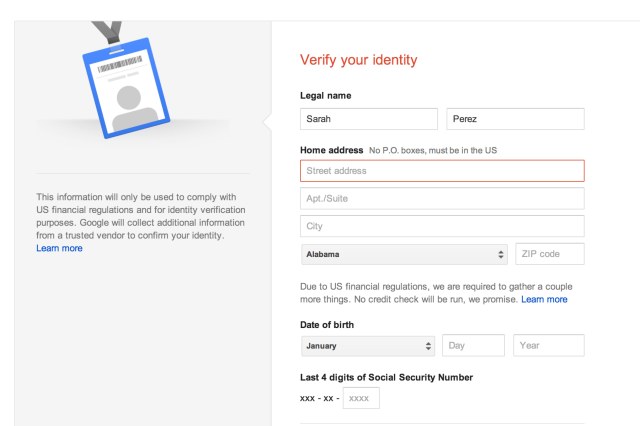This screenshot has width=640, height=426.
Task: Click the ID badge illustration
Action: (129, 87)
